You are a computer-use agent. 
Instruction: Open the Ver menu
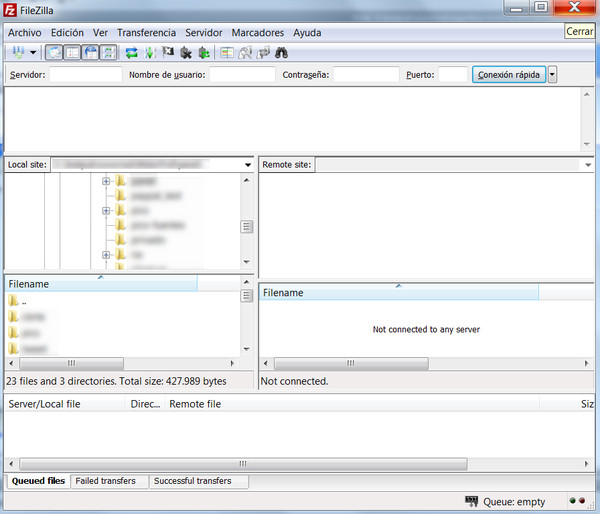[x=100, y=33]
